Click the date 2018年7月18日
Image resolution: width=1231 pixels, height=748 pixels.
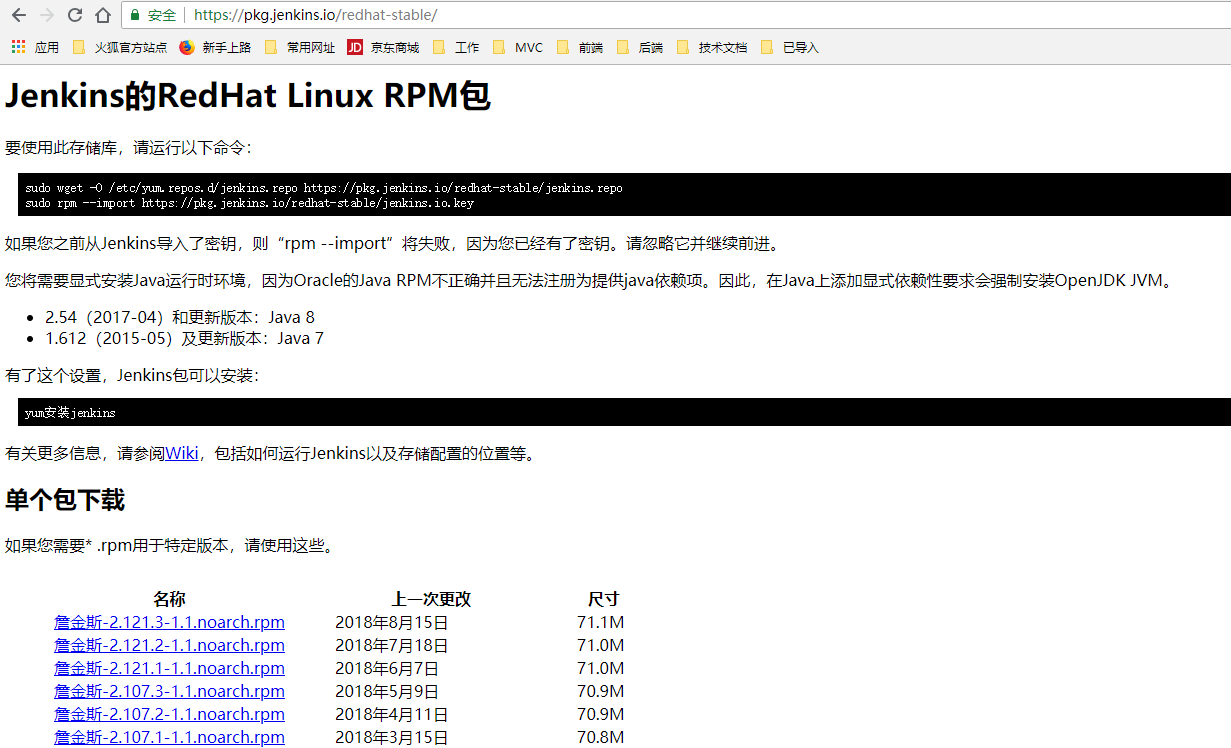click(x=392, y=645)
